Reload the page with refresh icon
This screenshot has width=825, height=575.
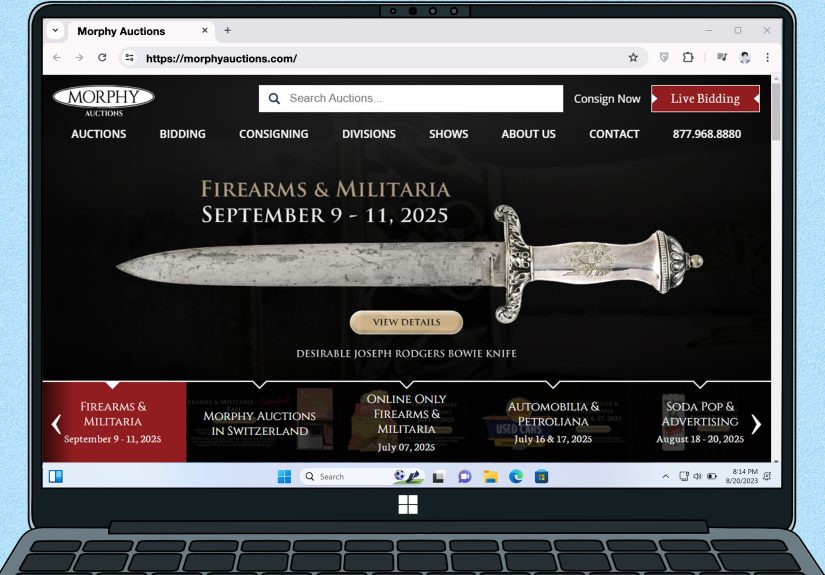[102, 57]
